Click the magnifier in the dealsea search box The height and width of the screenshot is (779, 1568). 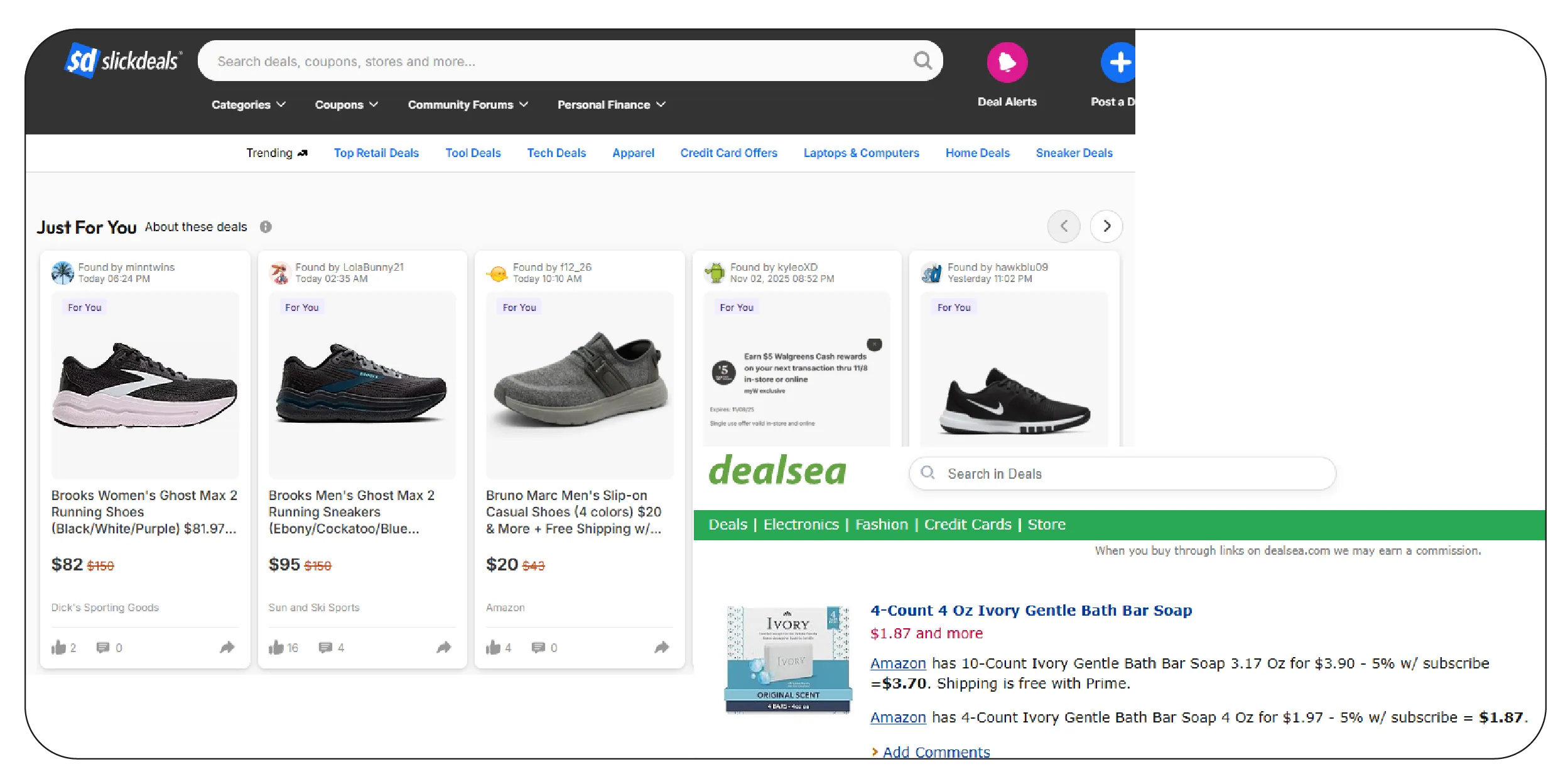tap(928, 473)
